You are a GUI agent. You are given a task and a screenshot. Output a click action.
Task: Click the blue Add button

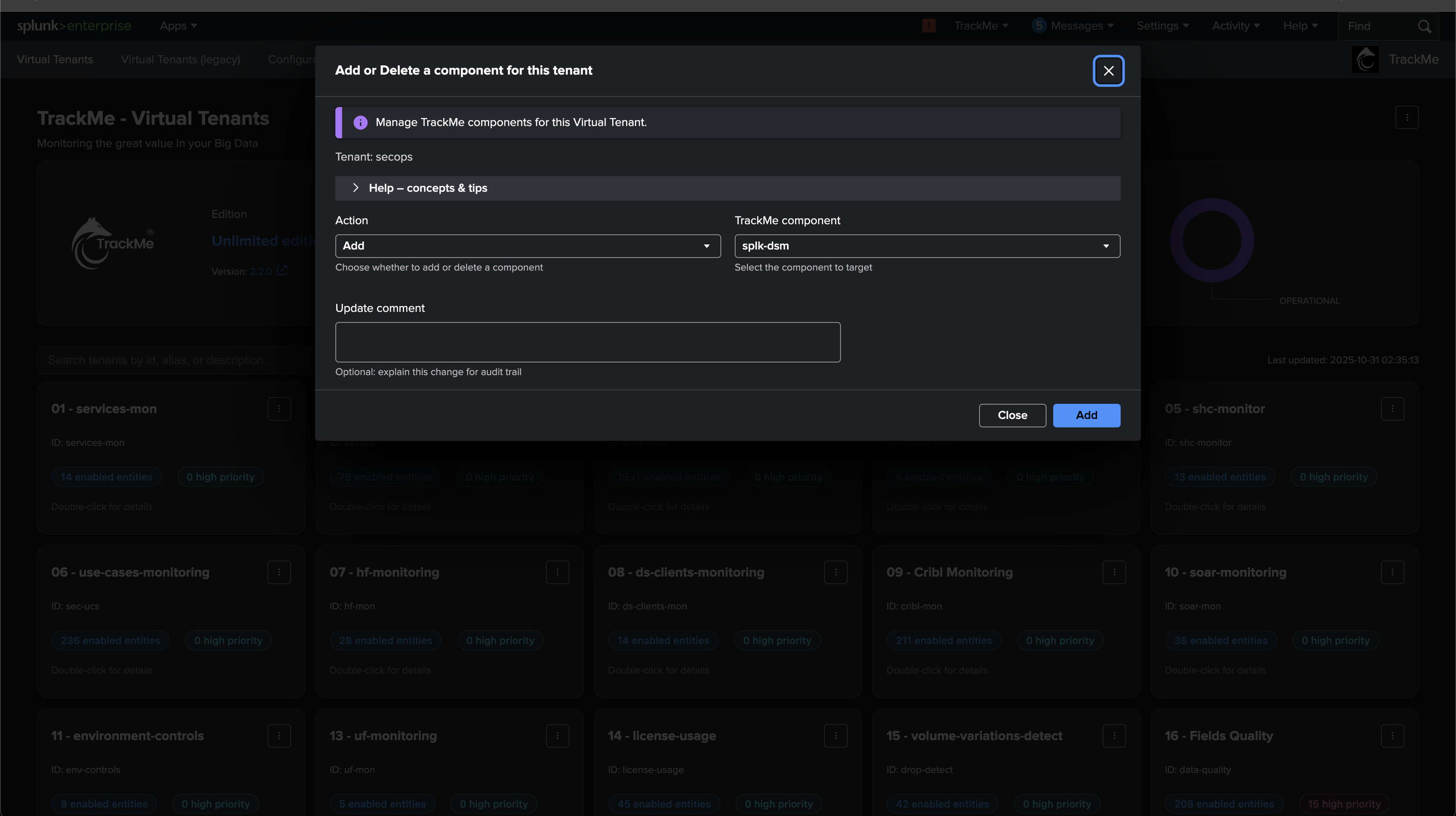[x=1086, y=415]
